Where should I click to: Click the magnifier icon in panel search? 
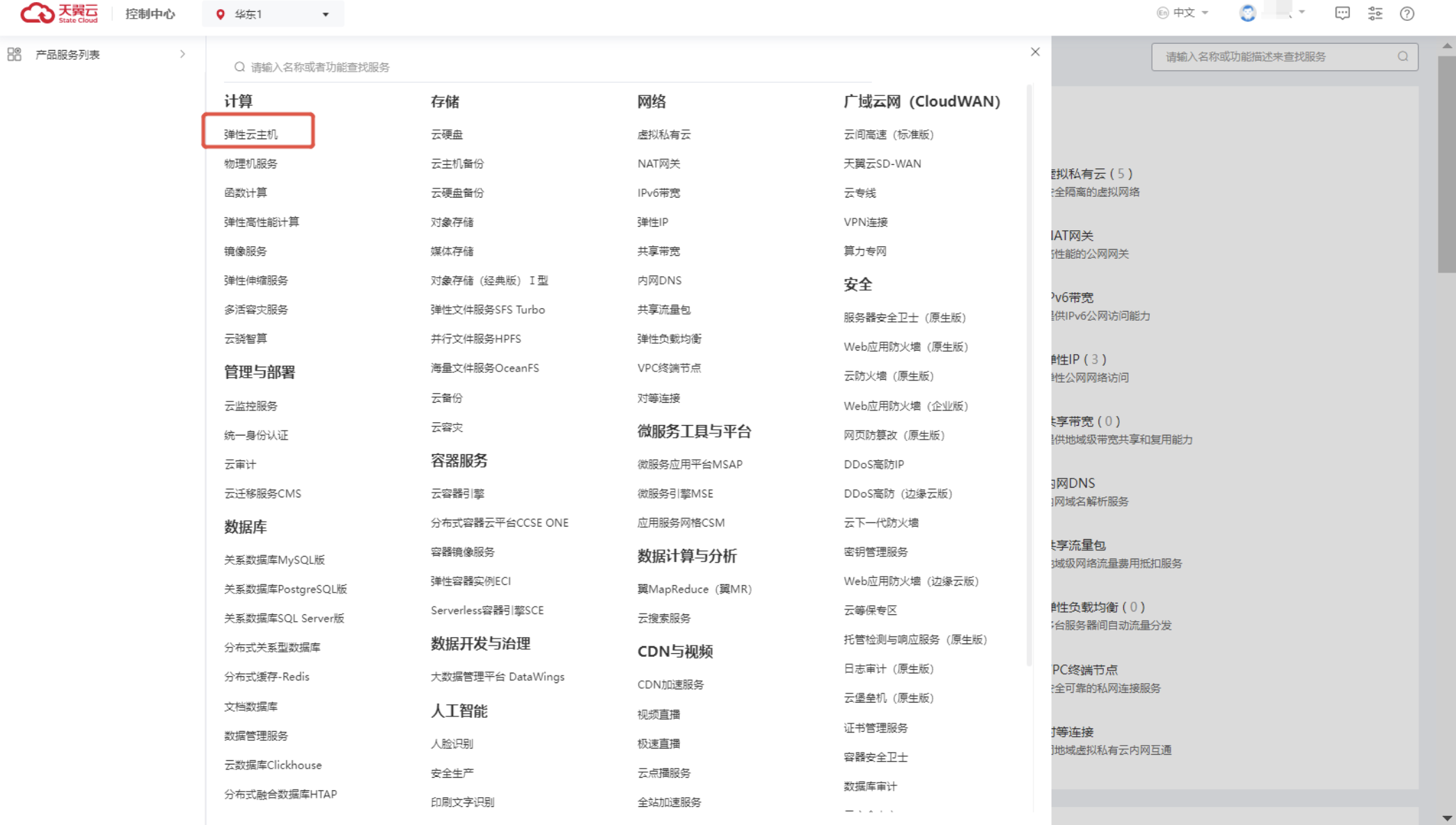pos(239,67)
